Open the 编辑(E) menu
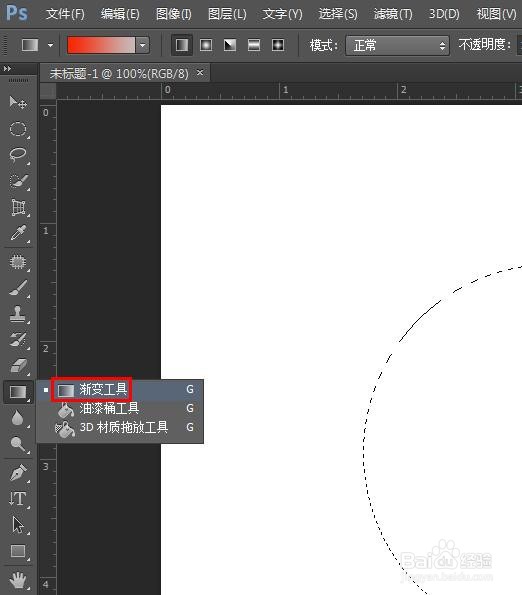Image resolution: width=522 pixels, height=595 pixels. 120,14
